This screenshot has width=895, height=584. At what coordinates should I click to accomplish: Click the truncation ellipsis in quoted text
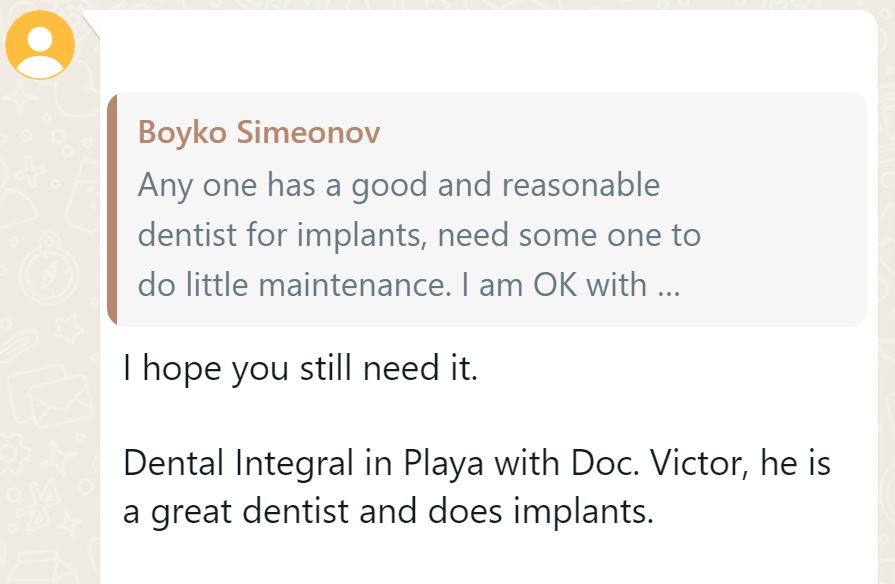(668, 285)
